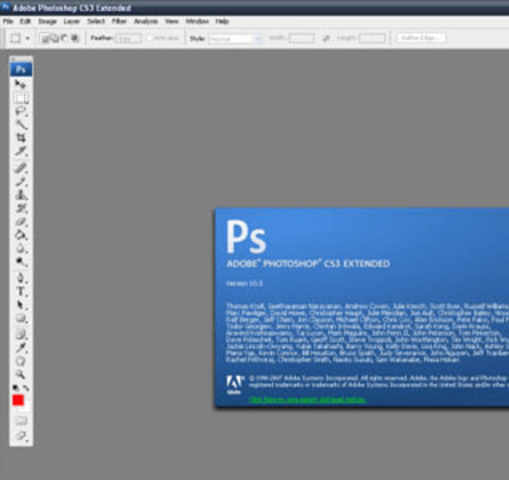Select the Eyedropper tool
The image size is (509, 480).
click(x=21, y=348)
